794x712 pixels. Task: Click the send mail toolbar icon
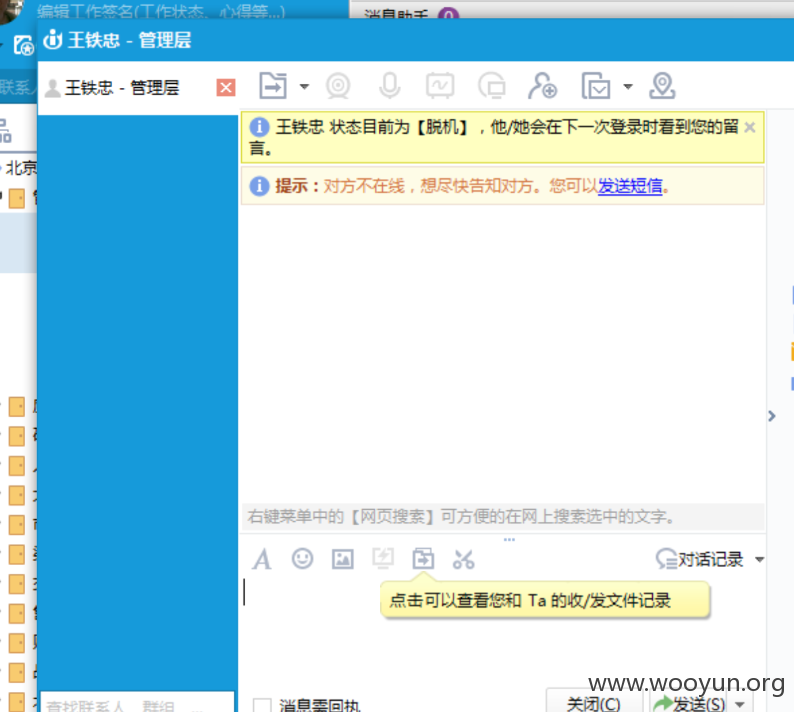(596, 86)
